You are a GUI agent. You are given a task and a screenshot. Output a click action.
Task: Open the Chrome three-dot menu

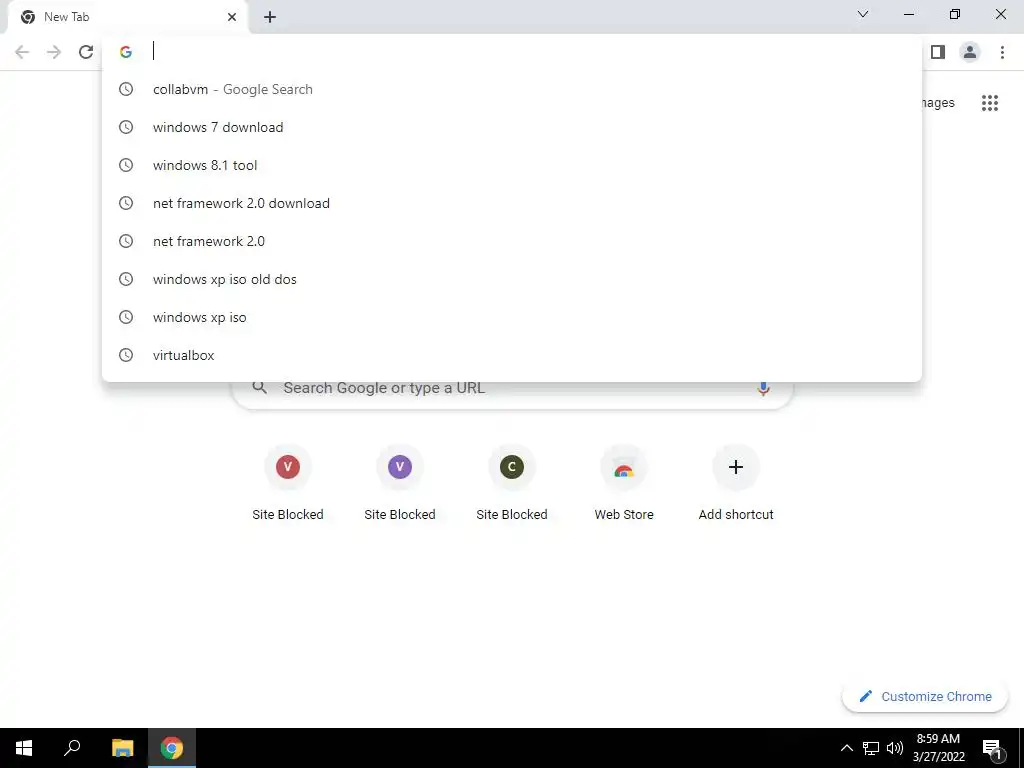[1002, 52]
